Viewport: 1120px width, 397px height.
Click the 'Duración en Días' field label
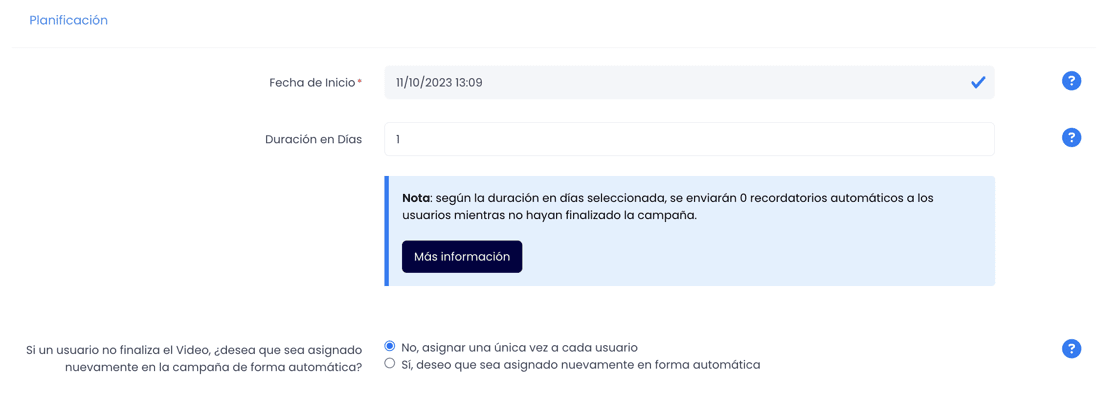pyautogui.click(x=314, y=139)
